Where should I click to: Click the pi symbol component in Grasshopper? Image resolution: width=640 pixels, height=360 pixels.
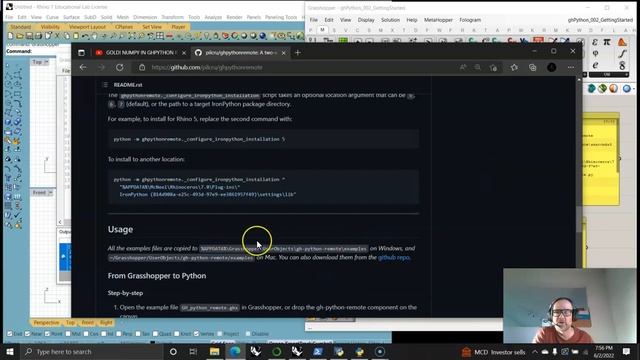(x=607, y=42)
